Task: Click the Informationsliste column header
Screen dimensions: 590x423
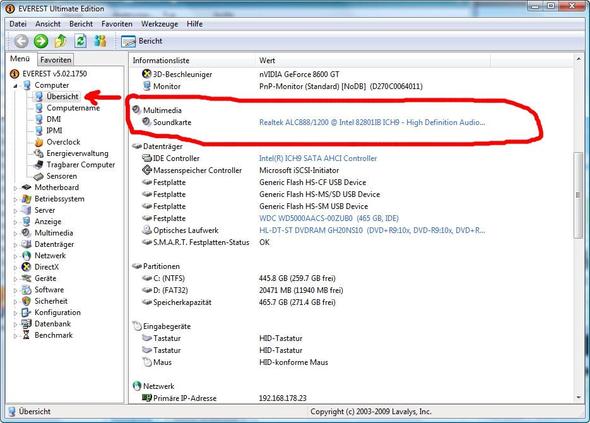Action: [x=193, y=60]
